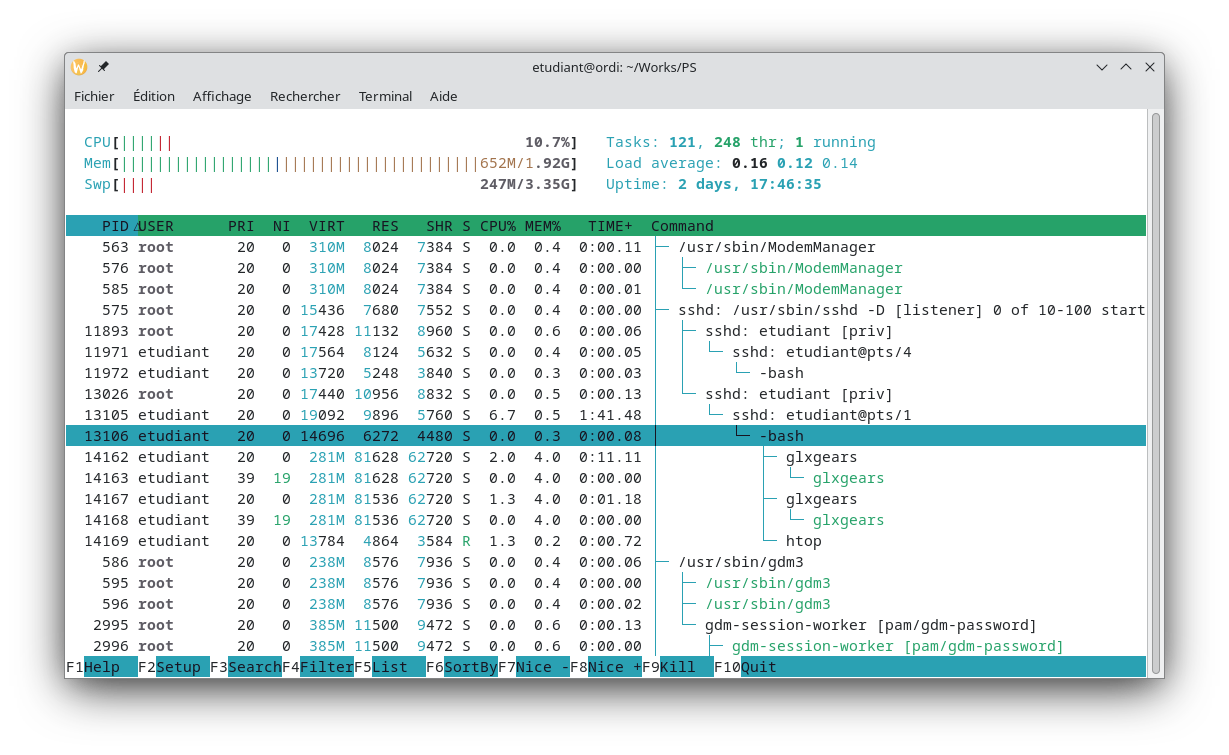This screenshot has width=1229, height=755.
Task: Click the terminal's vertical scrollbar
Action: (x=1155, y=390)
